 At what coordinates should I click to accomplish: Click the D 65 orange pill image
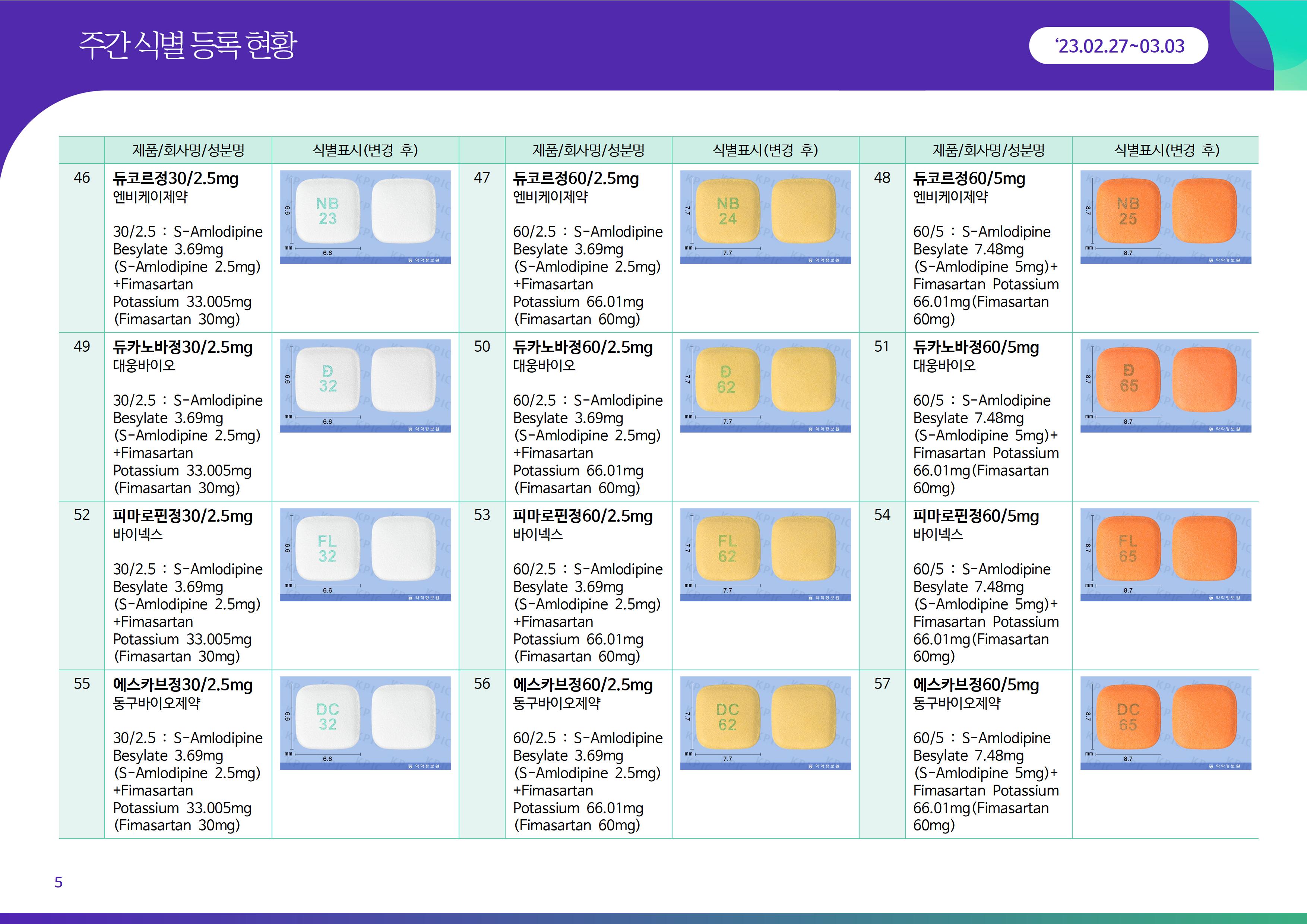1165,385
